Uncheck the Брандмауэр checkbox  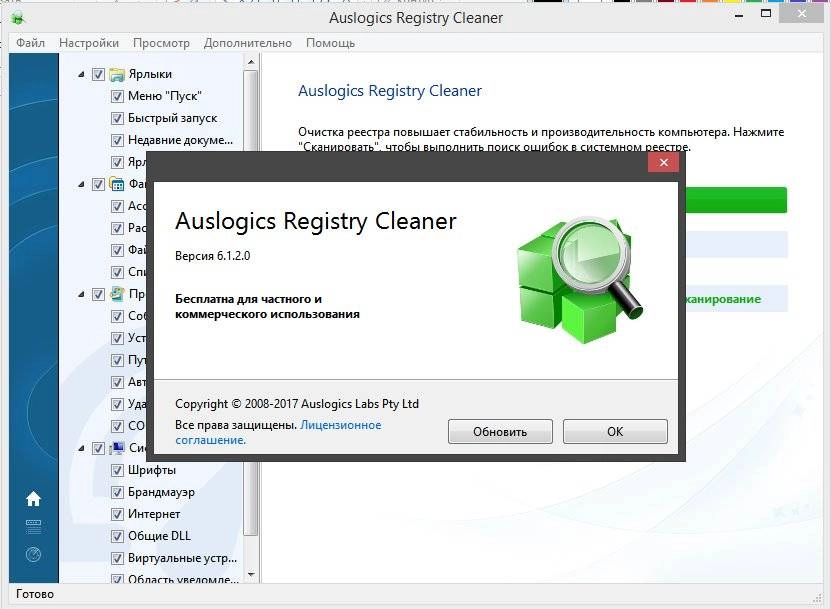coord(117,492)
